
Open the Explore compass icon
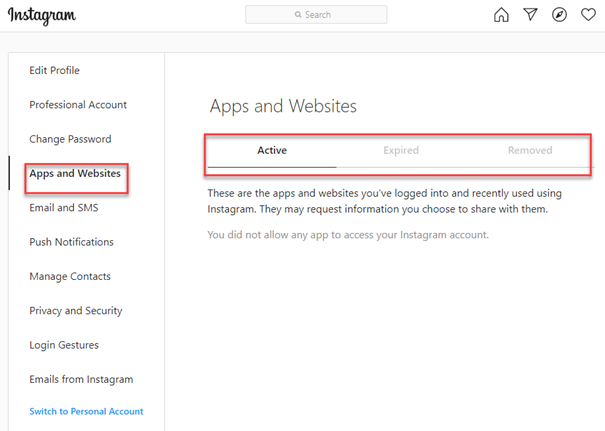click(559, 15)
